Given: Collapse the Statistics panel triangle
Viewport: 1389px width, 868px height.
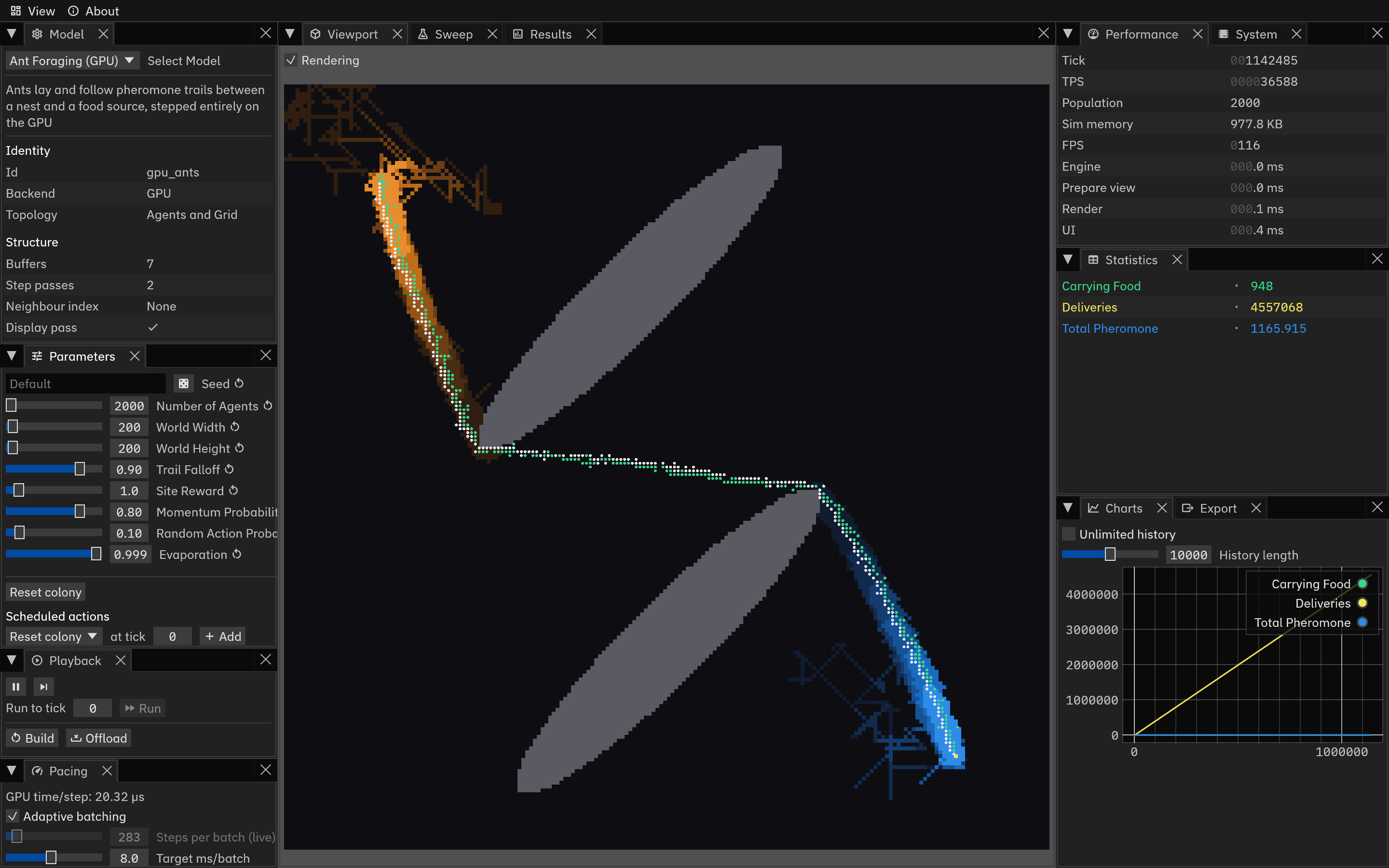Looking at the screenshot, I should [1068, 260].
